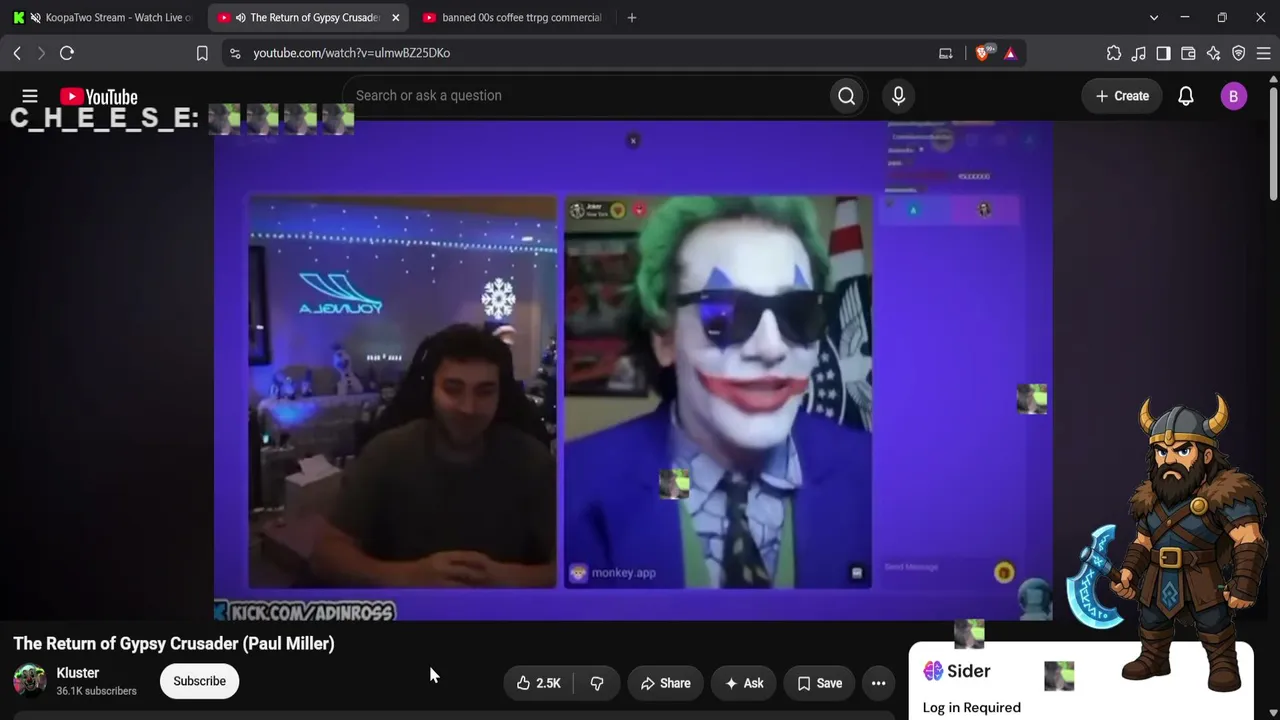Open Brave Shields lion icon

click(x=983, y=53)
